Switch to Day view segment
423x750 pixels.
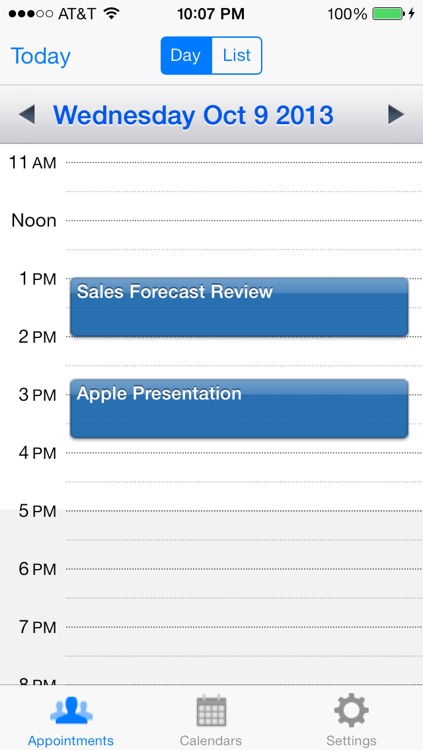tap(186, 55)
